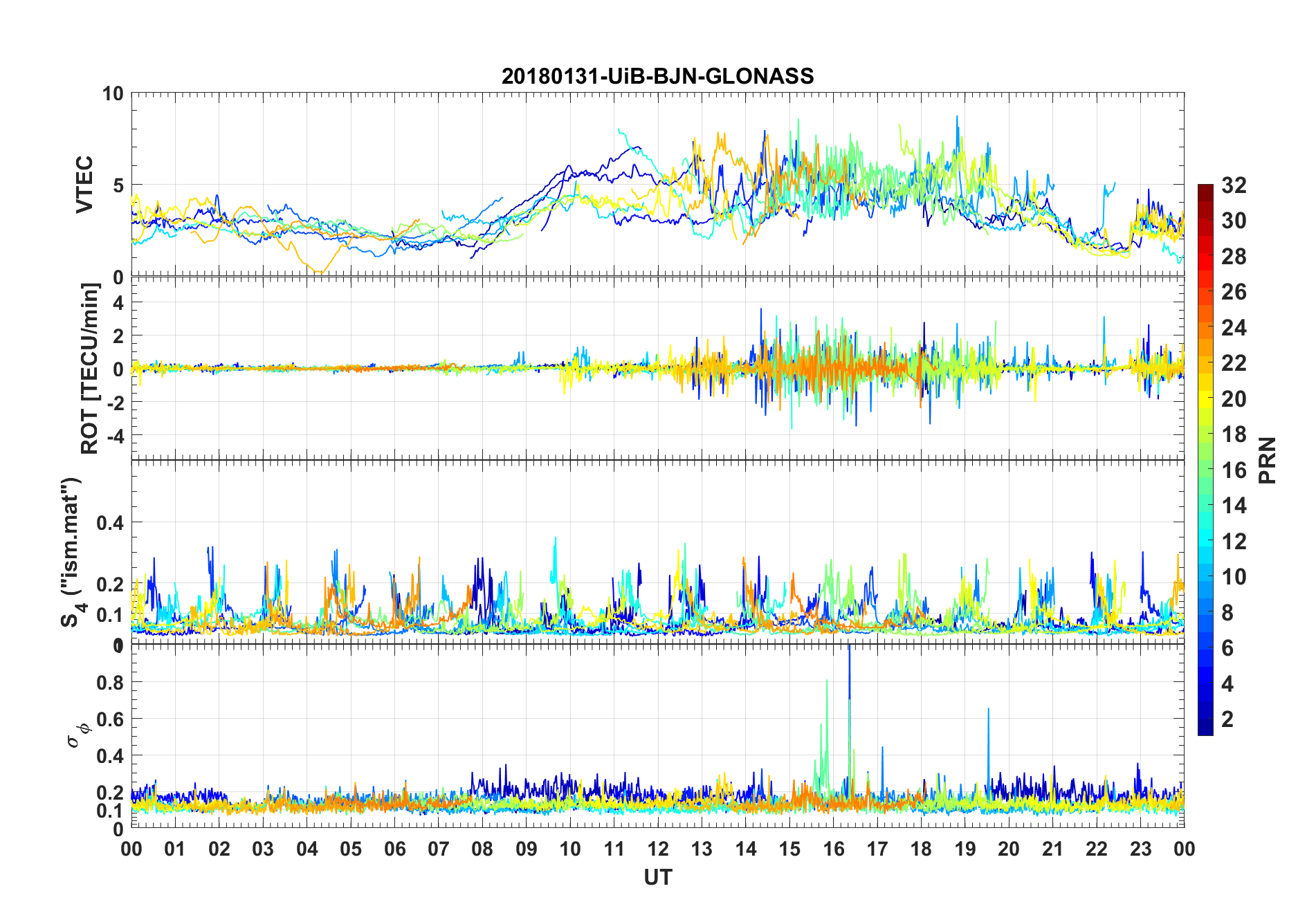Click colorbar tick label 24

point(1234,328)
